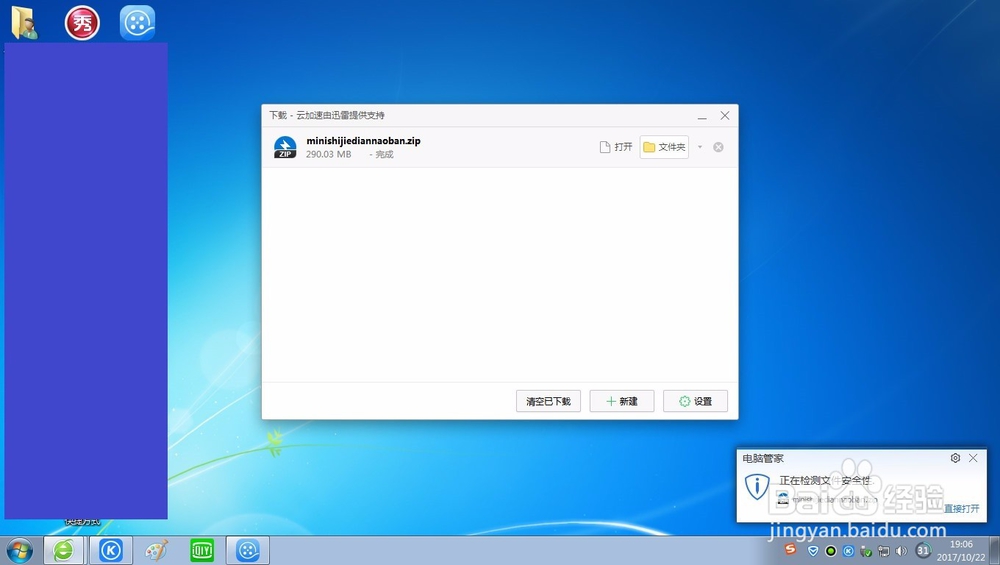Expand the dropdown arrow beside 文件夹
1000x565 pixels.
pos(700,147)
